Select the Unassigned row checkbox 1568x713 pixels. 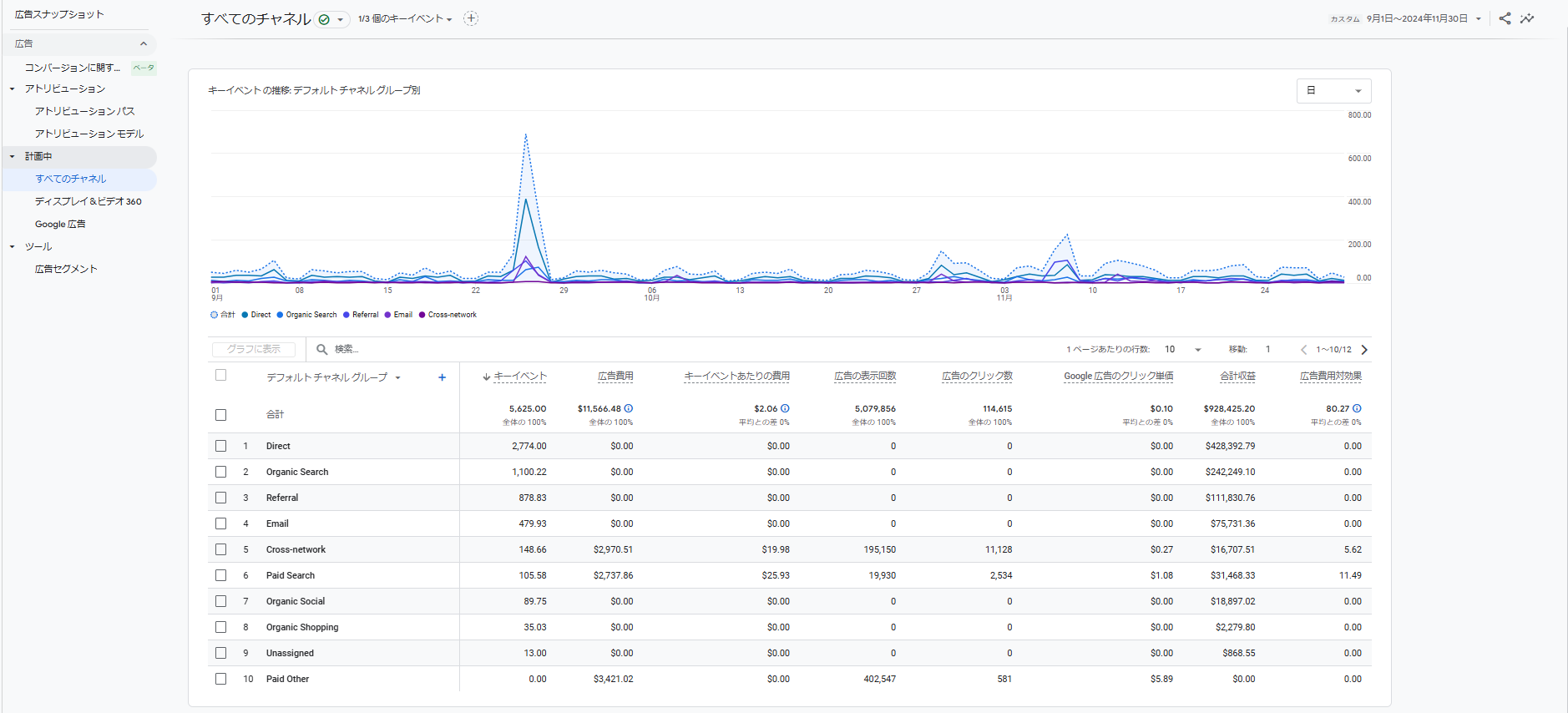pyautogui.click(x=220, y=653)
